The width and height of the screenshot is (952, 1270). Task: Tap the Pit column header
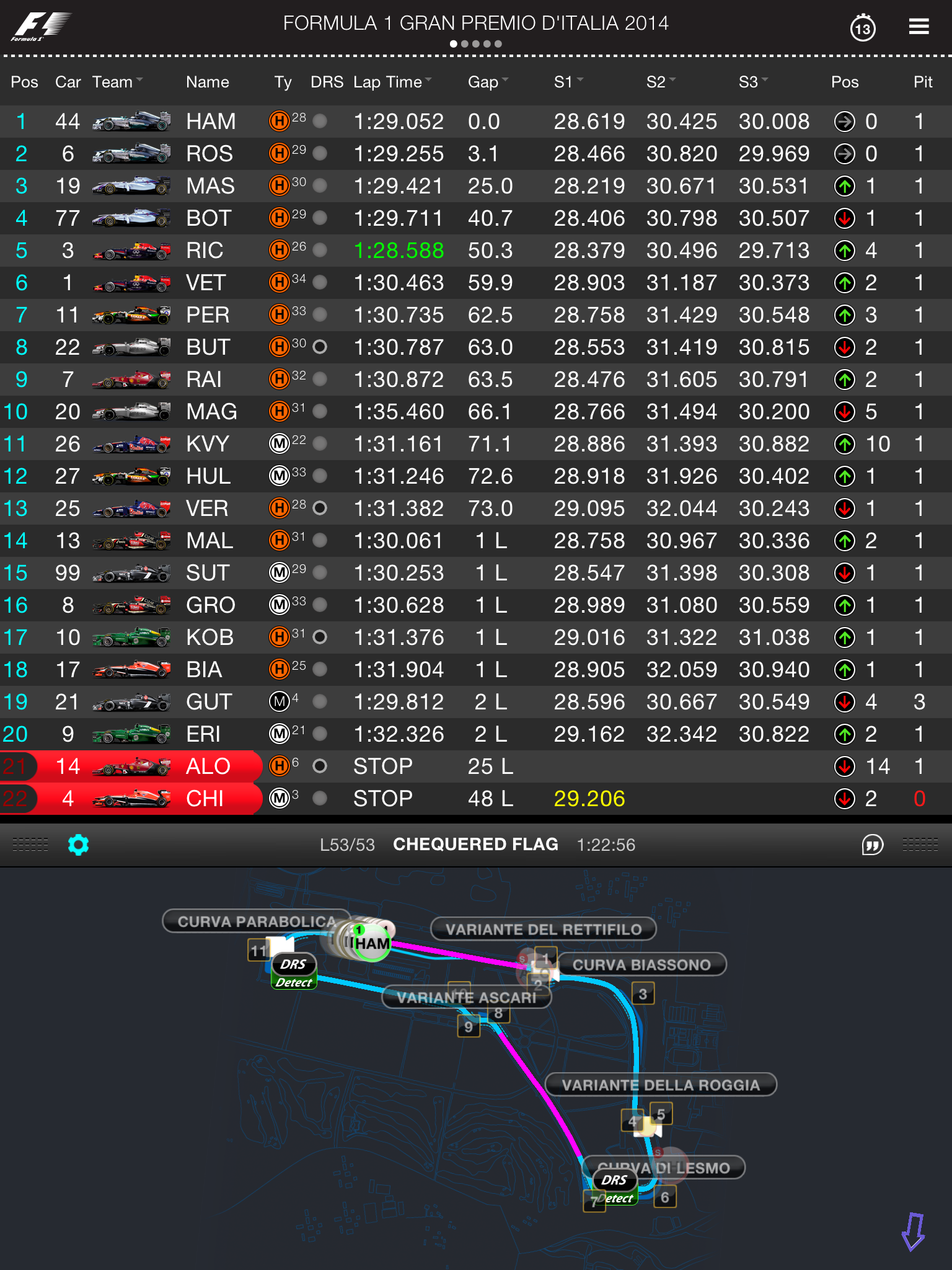tap(923, 82)
